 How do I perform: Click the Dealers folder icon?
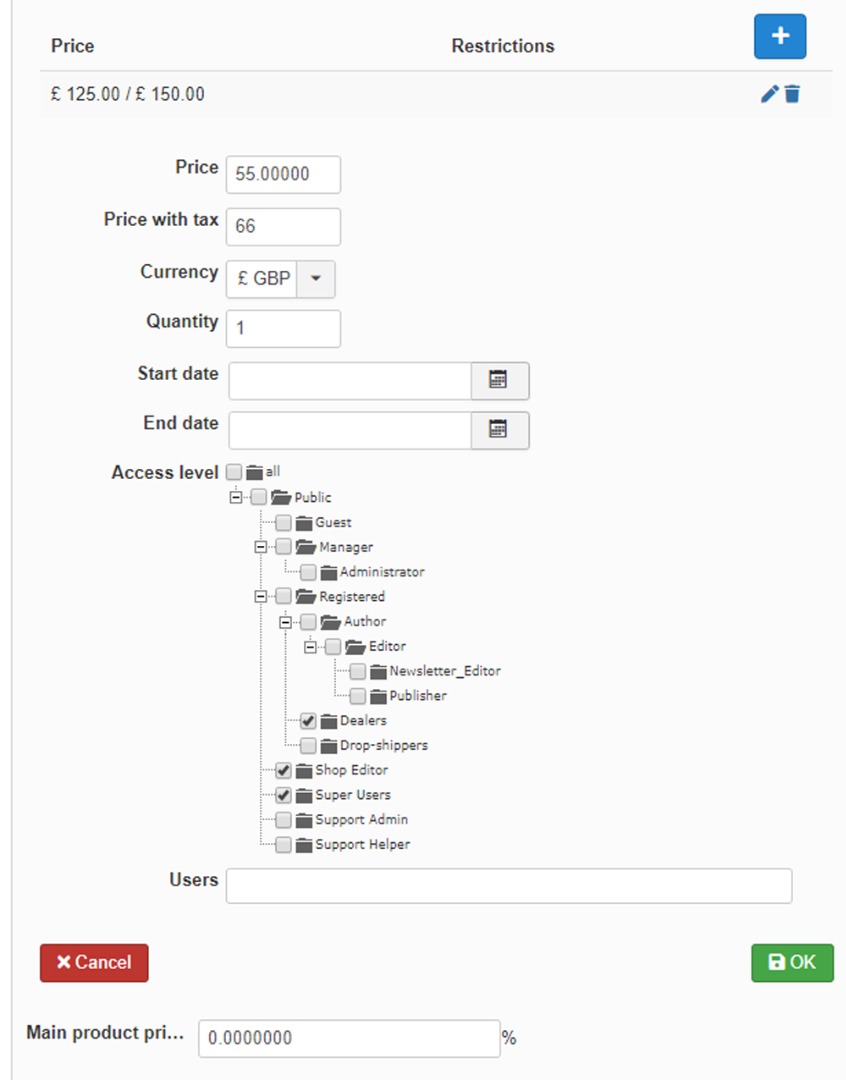[x=329, y=721]
